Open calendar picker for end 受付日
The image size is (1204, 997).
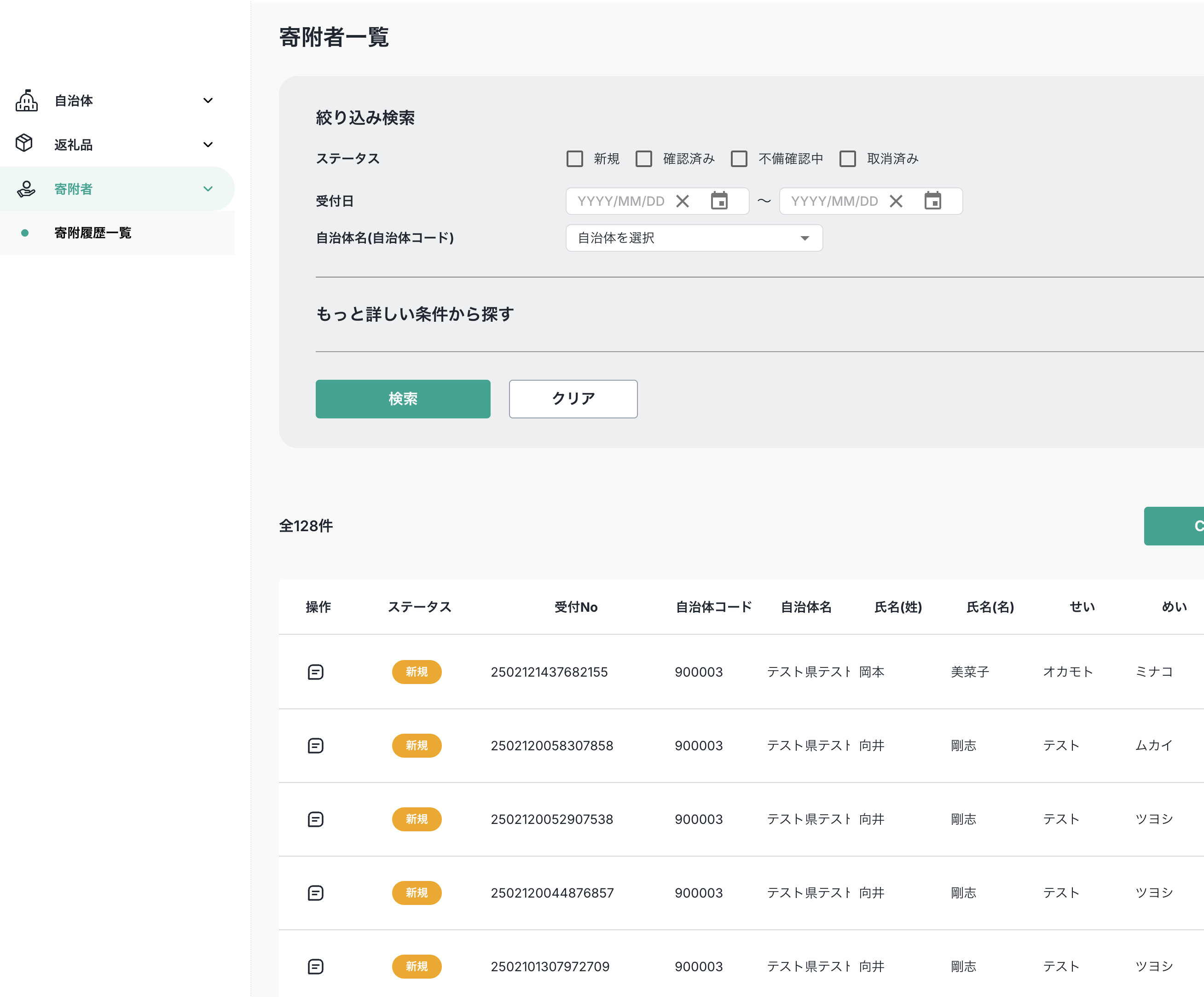[932, 201]
